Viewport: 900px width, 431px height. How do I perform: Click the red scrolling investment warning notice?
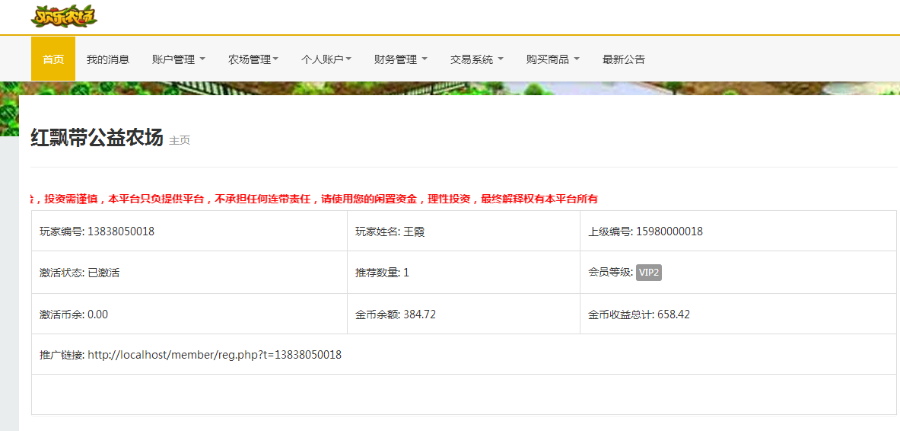pyautogui.click(x=314, y=199)
